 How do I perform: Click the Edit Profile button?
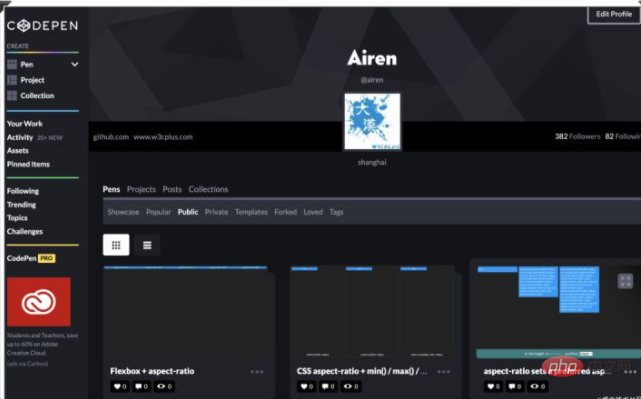pyautogui.click(x=614, y=15)
